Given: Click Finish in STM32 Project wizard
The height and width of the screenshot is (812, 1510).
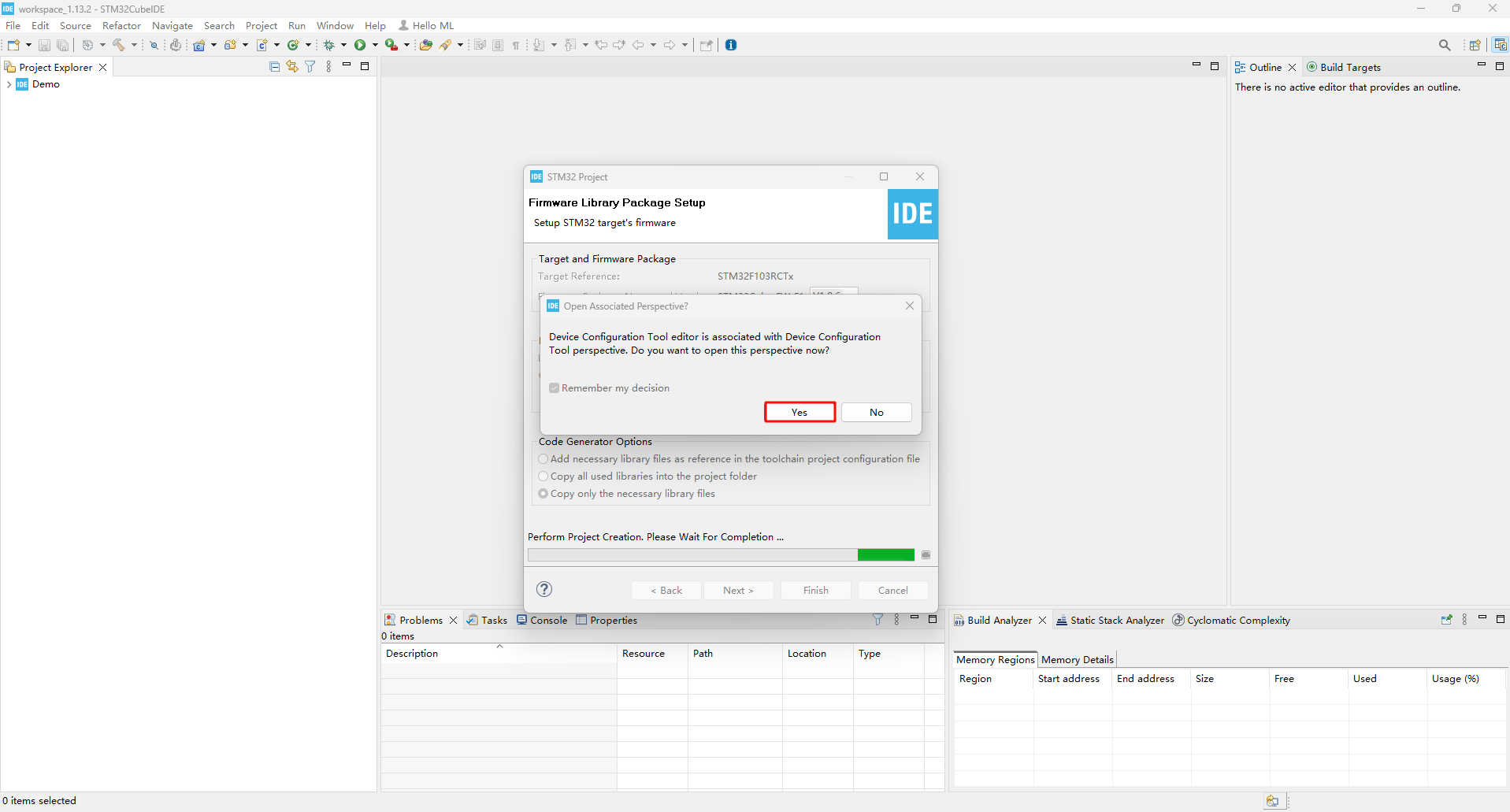Looking at the screenshot, I should [x=816, y=590].
